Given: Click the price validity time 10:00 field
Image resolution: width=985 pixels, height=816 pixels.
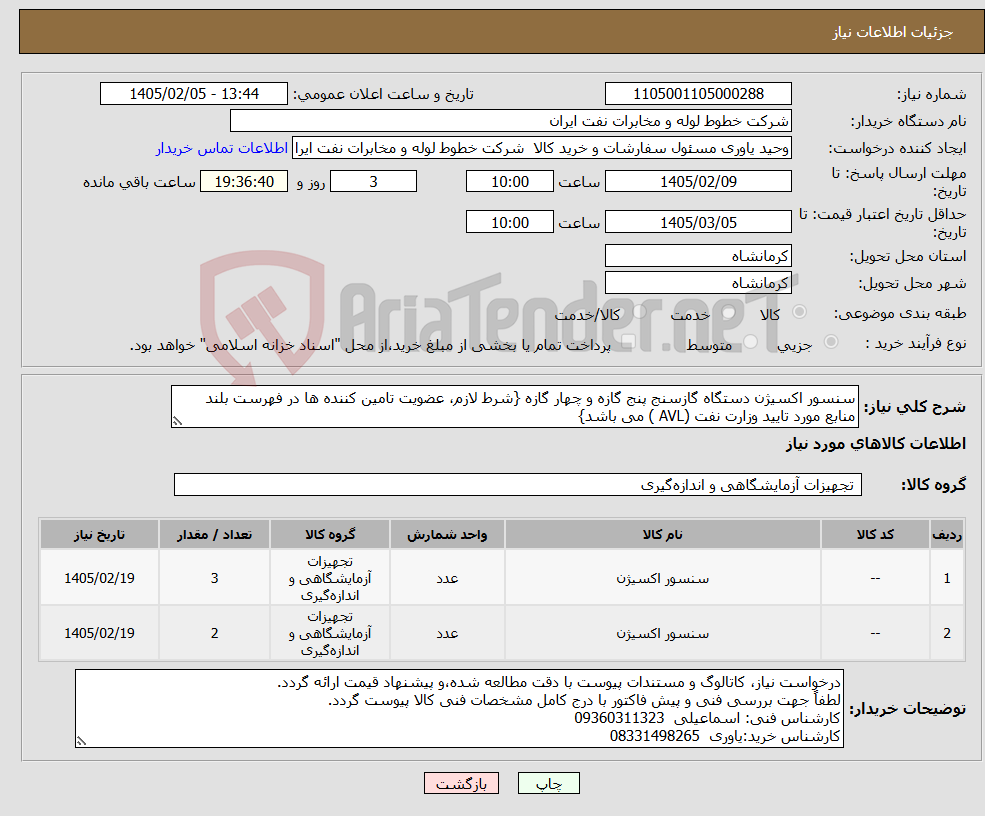Looking at the screenshot, I should coord(509,222).
